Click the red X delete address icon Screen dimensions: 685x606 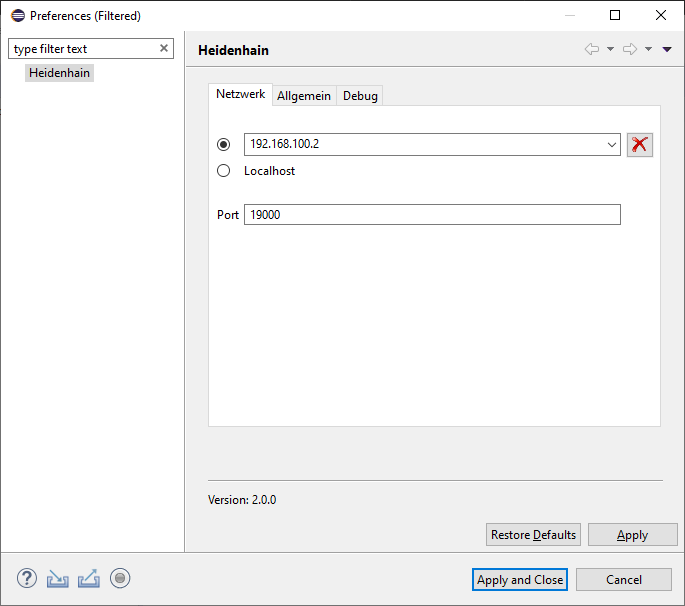(640, 145)
